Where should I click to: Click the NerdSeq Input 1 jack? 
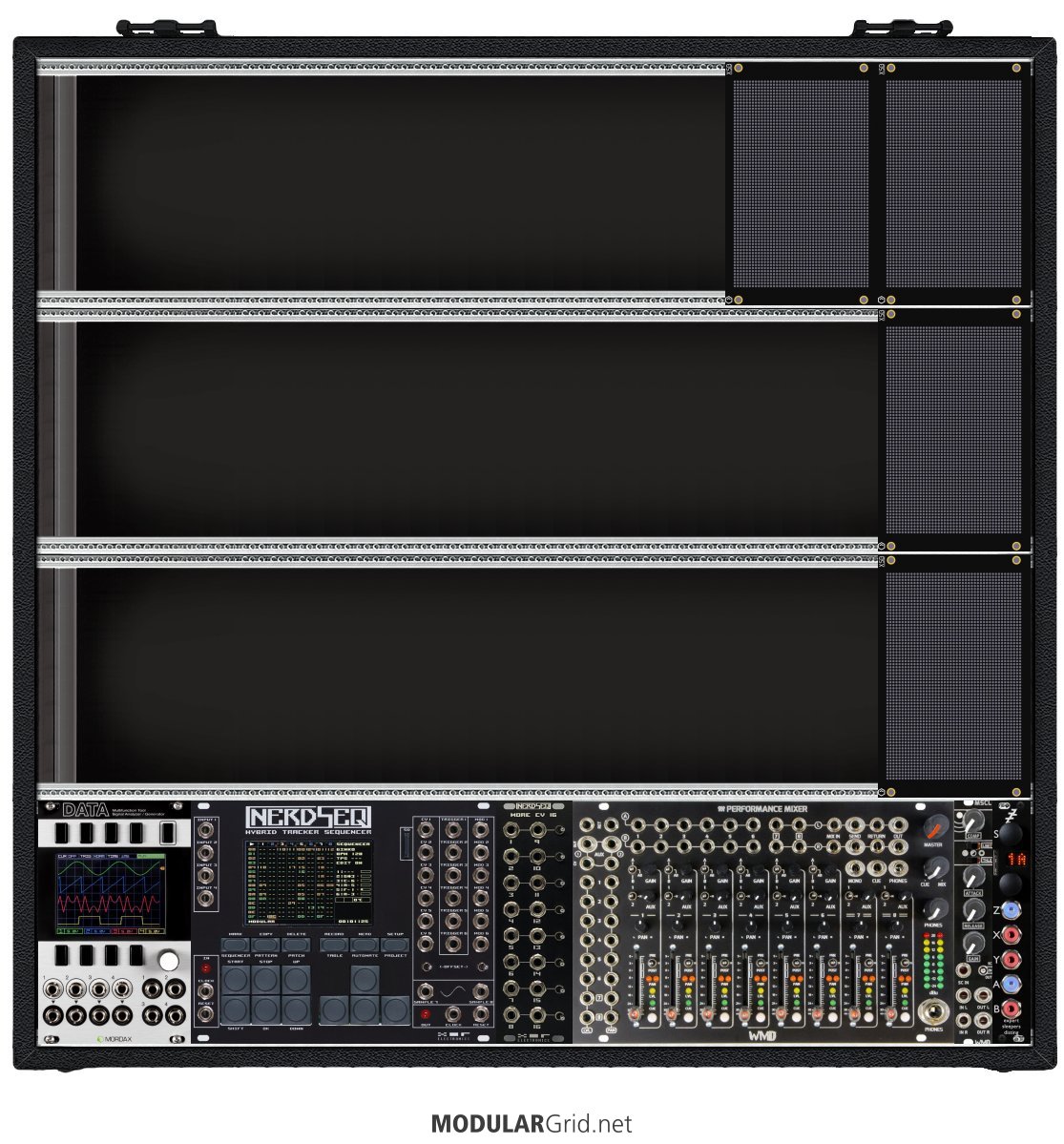[x=206, y=829]
